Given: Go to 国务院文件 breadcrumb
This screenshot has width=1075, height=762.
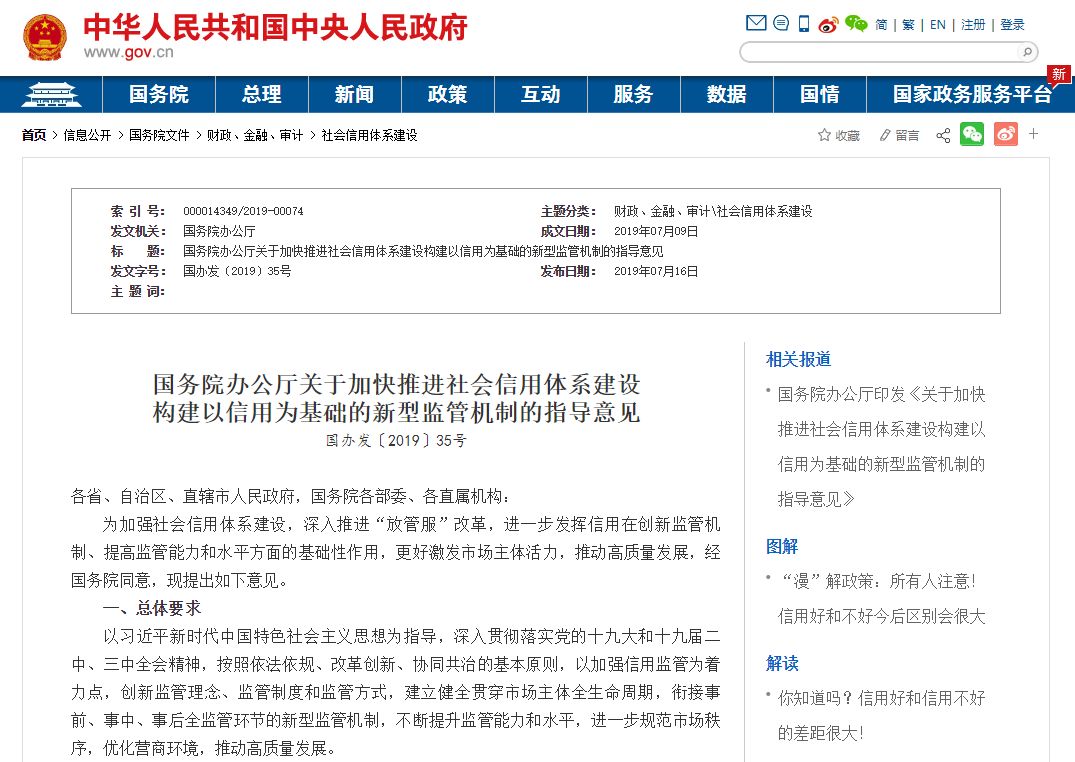Looking at the screenshot, I should click(159, 135).
